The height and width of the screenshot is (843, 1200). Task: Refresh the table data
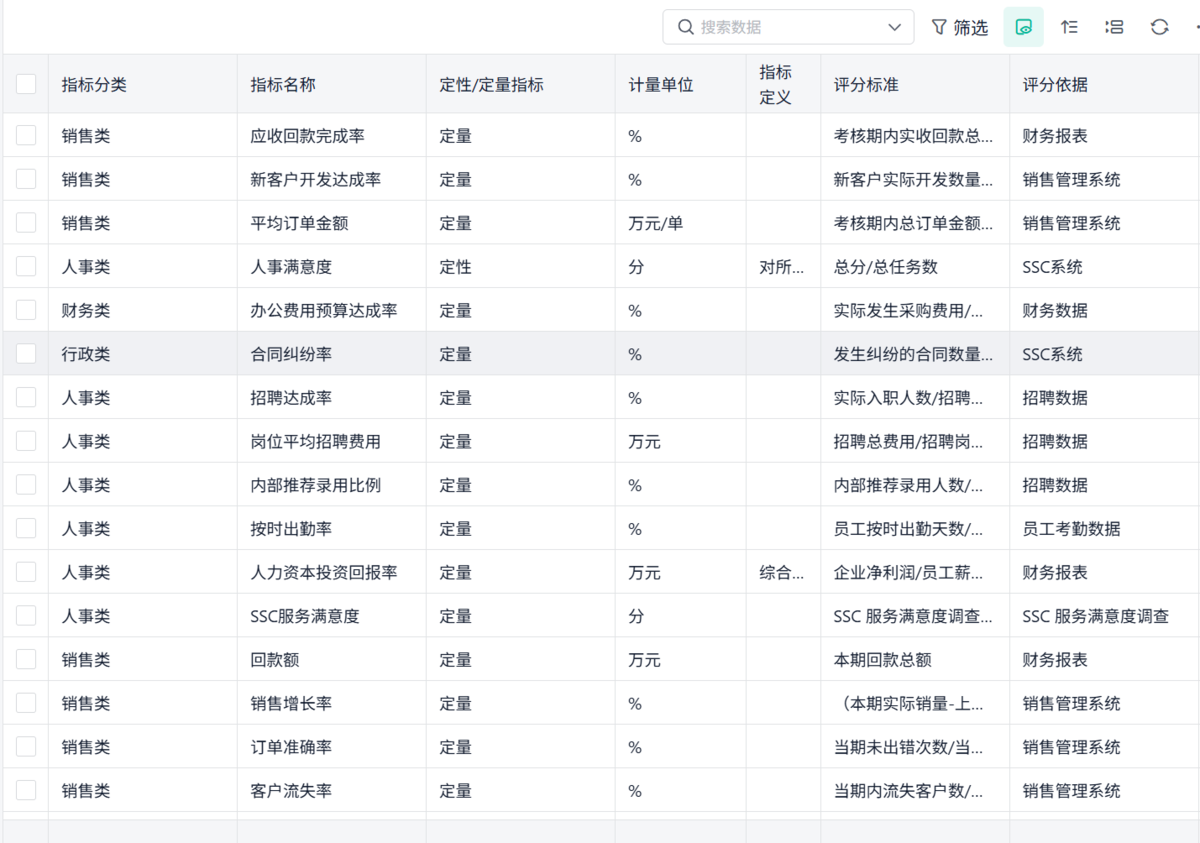(1159, 27)
